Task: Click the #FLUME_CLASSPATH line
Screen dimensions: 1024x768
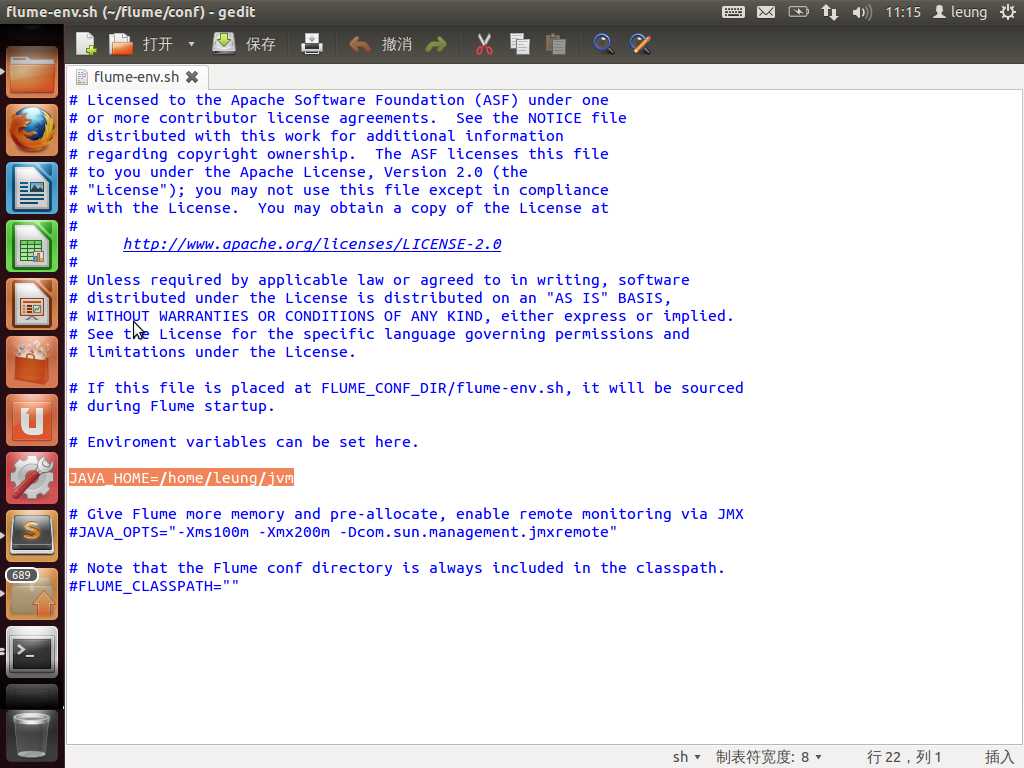Action: tap(154, 586)
